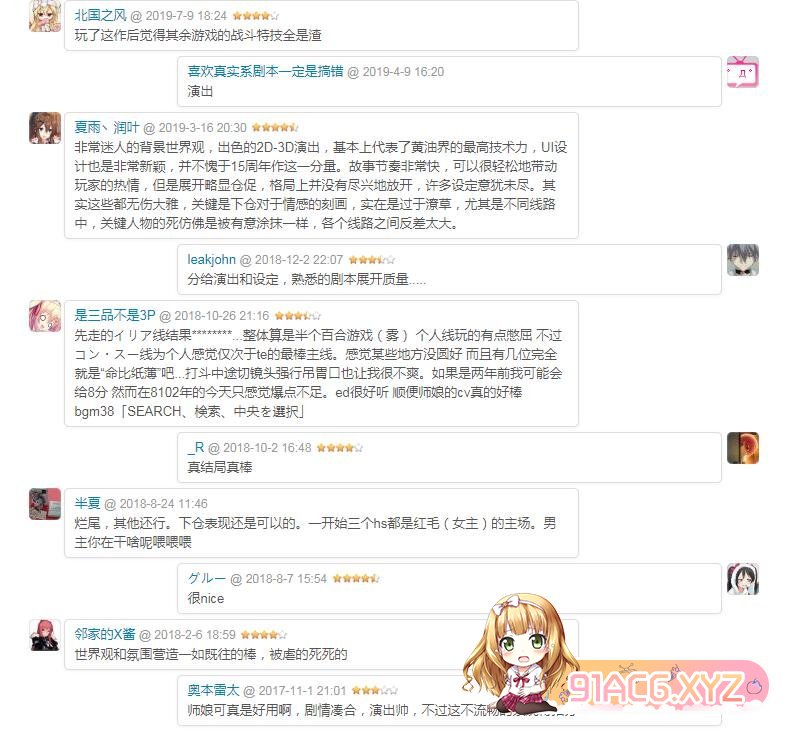Click brown-haired avatar beside 夏雨、润叶
Image resolution: width=801 pixels, height=736 pixels.
(45, 128)
